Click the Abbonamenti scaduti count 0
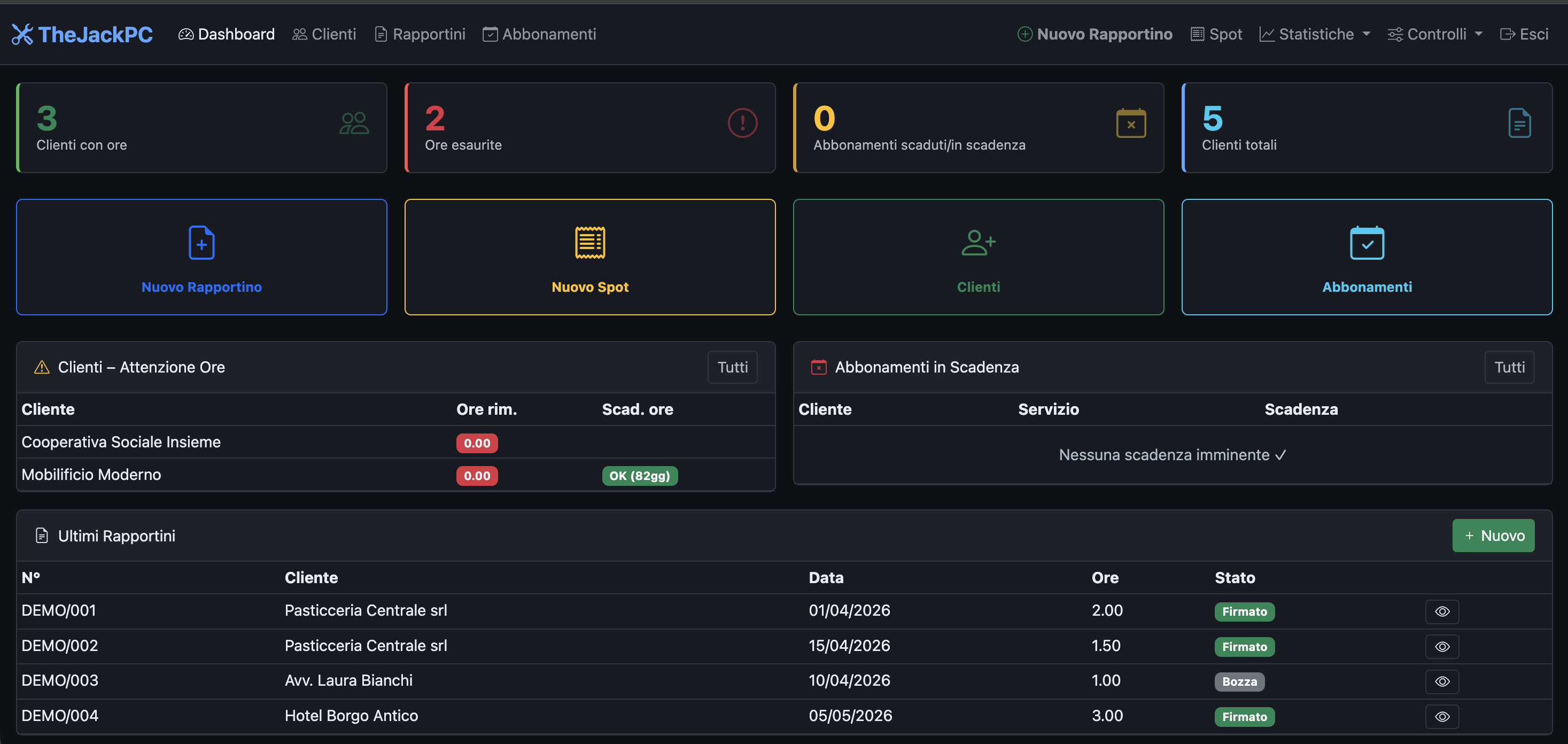 tap(824, 118)
